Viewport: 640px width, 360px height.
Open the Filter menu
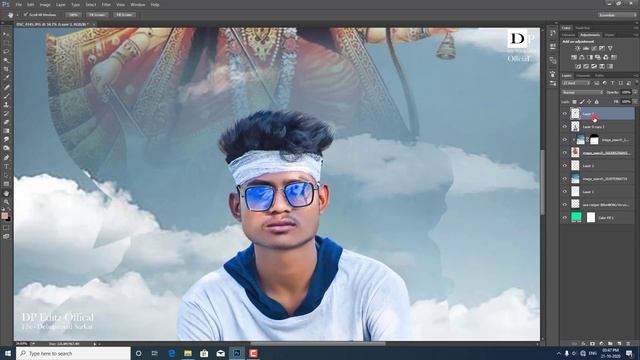pos(106,5)
